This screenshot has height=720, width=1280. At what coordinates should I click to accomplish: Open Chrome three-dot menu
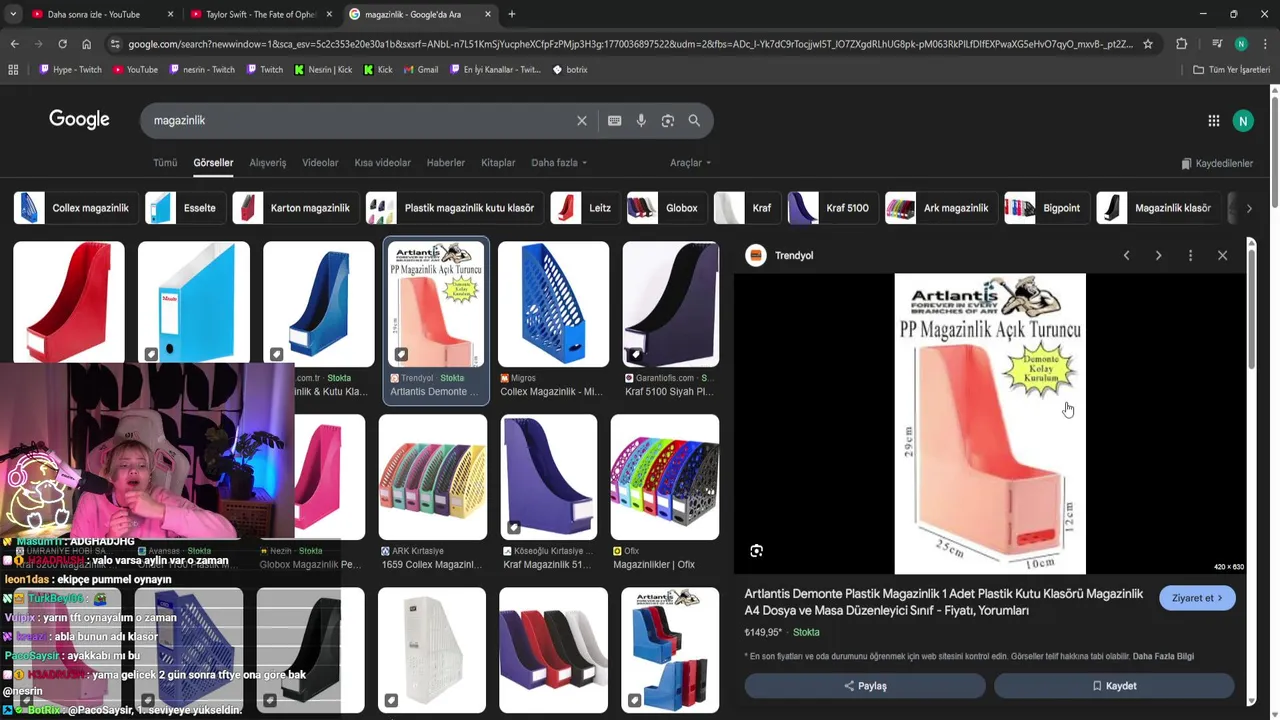pos(1265,44)
